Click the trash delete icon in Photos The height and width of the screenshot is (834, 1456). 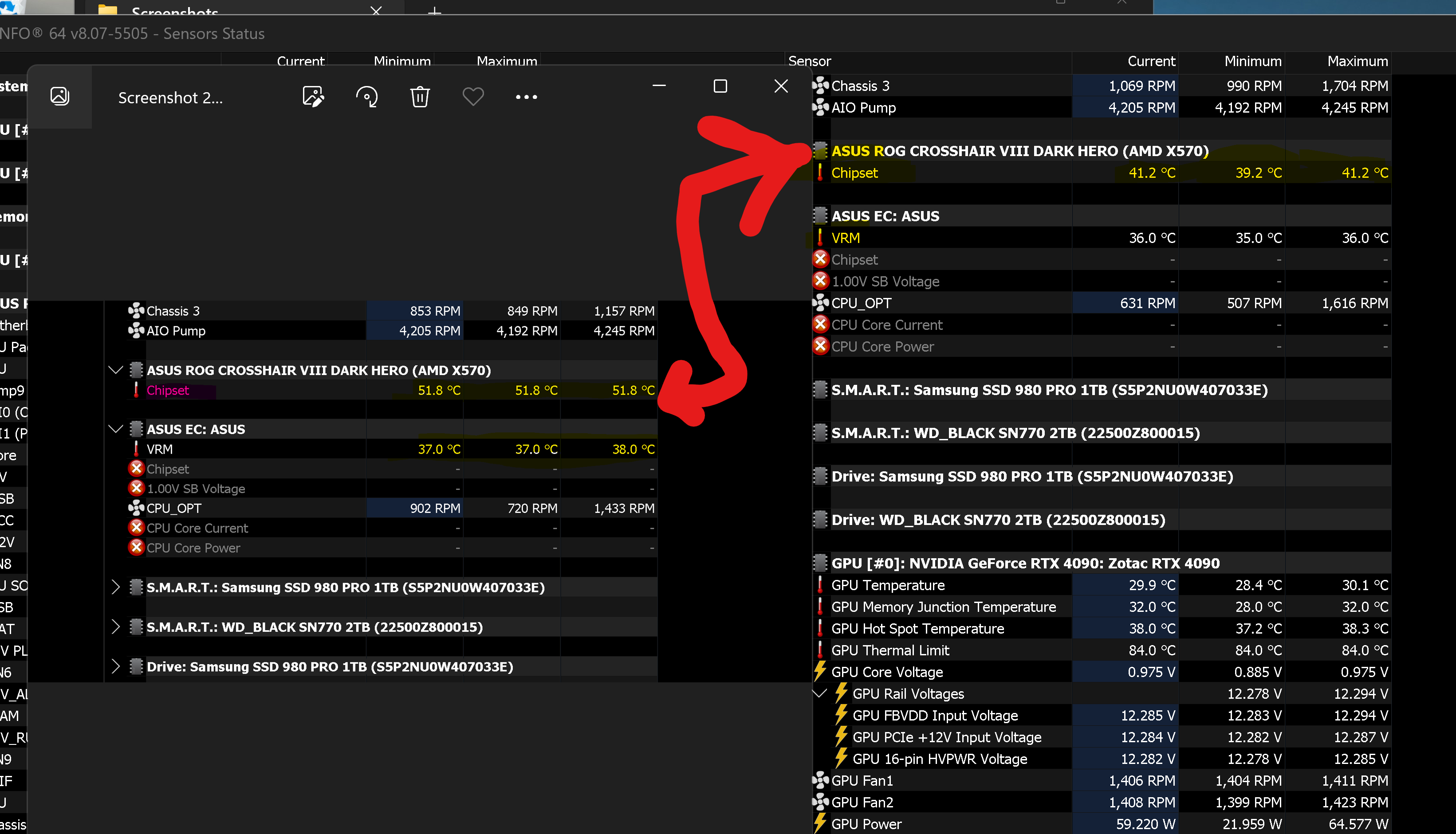[x=420, y=97]
